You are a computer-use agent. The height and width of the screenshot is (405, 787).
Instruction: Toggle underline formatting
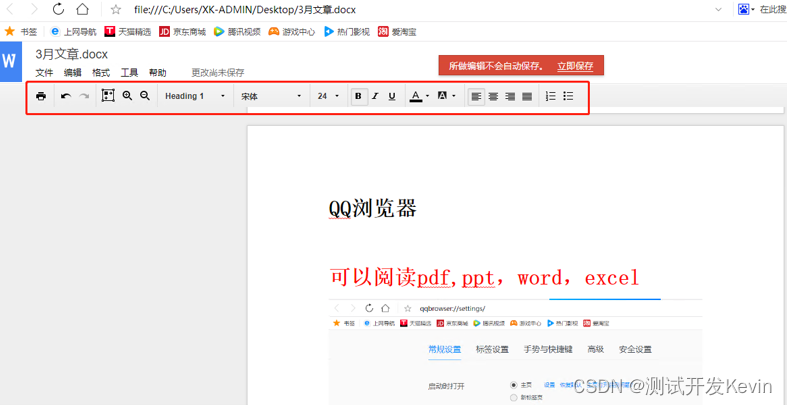(x=392, y=96)
